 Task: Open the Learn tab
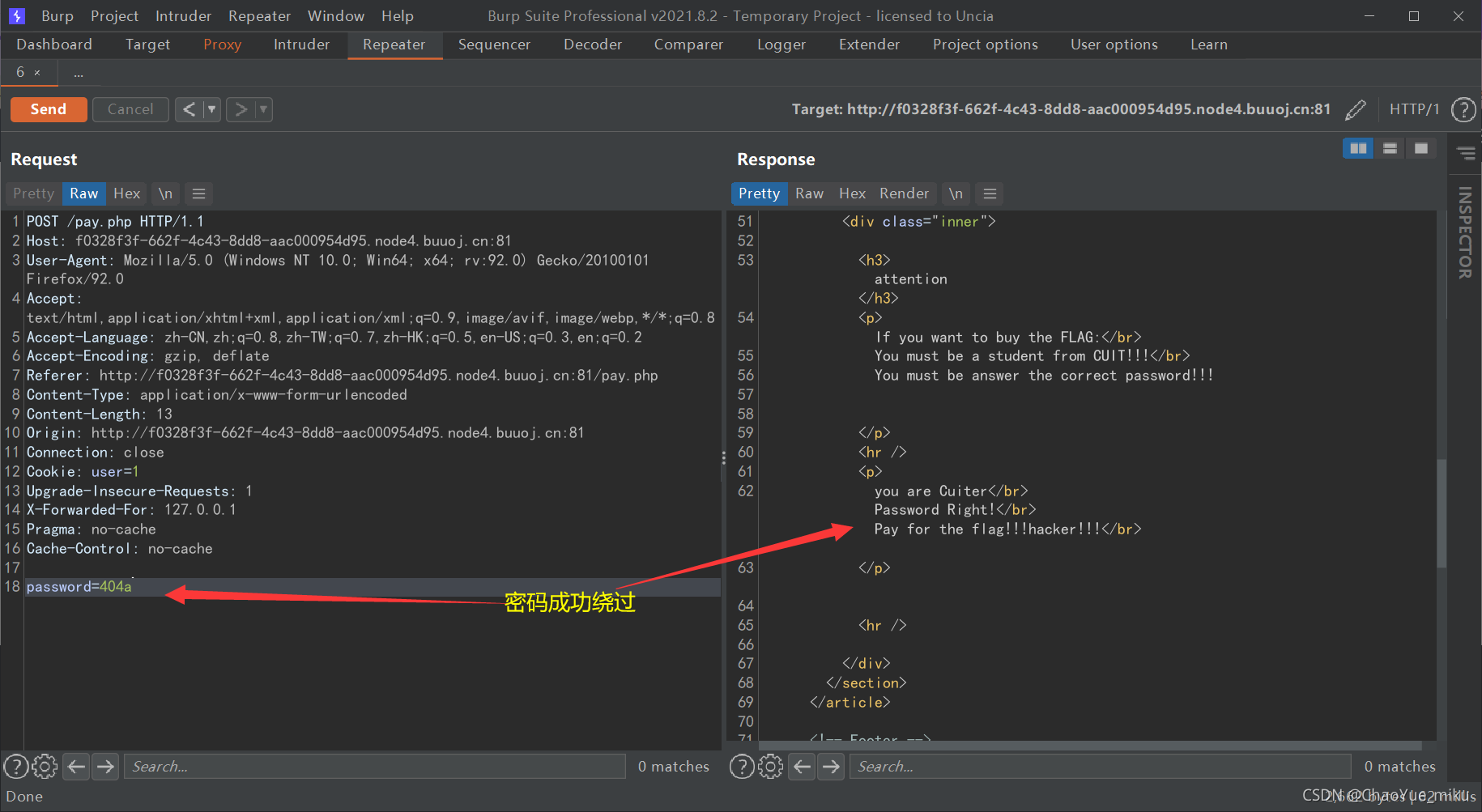1208,45
